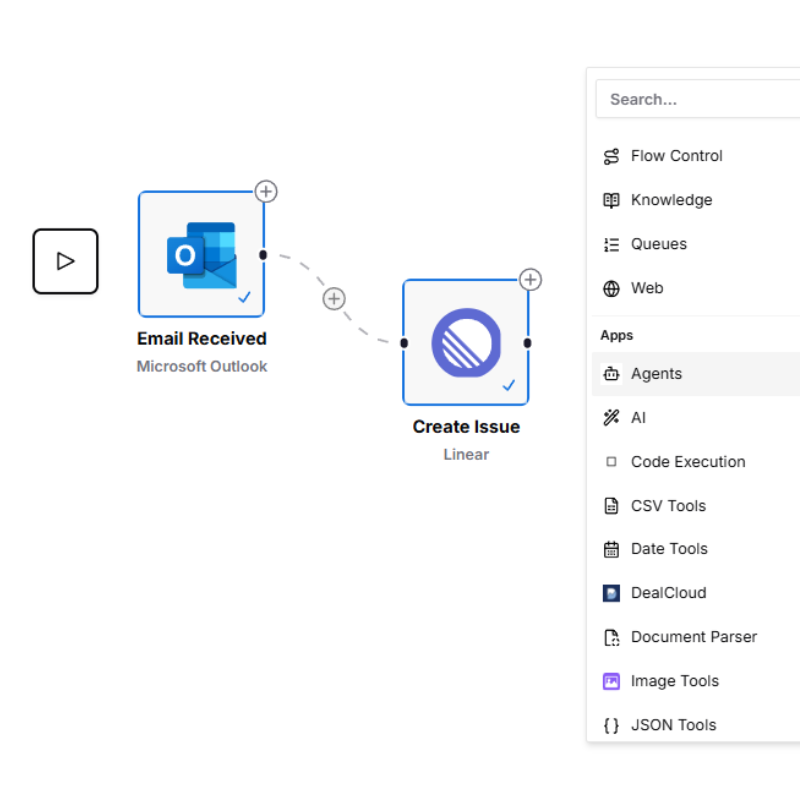Select Image Tools app

click(x=696, y=682)
